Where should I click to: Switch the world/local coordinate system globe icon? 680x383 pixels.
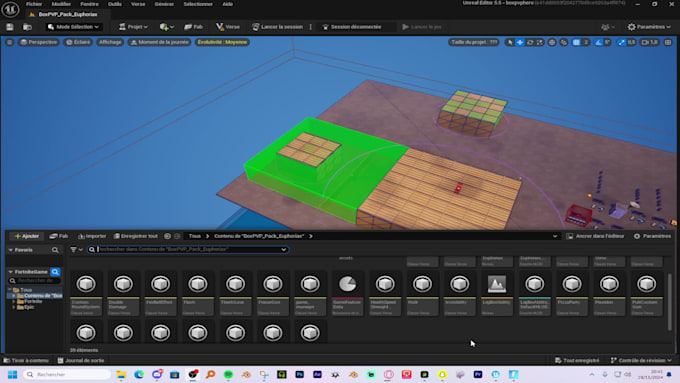tap(552, 42)
